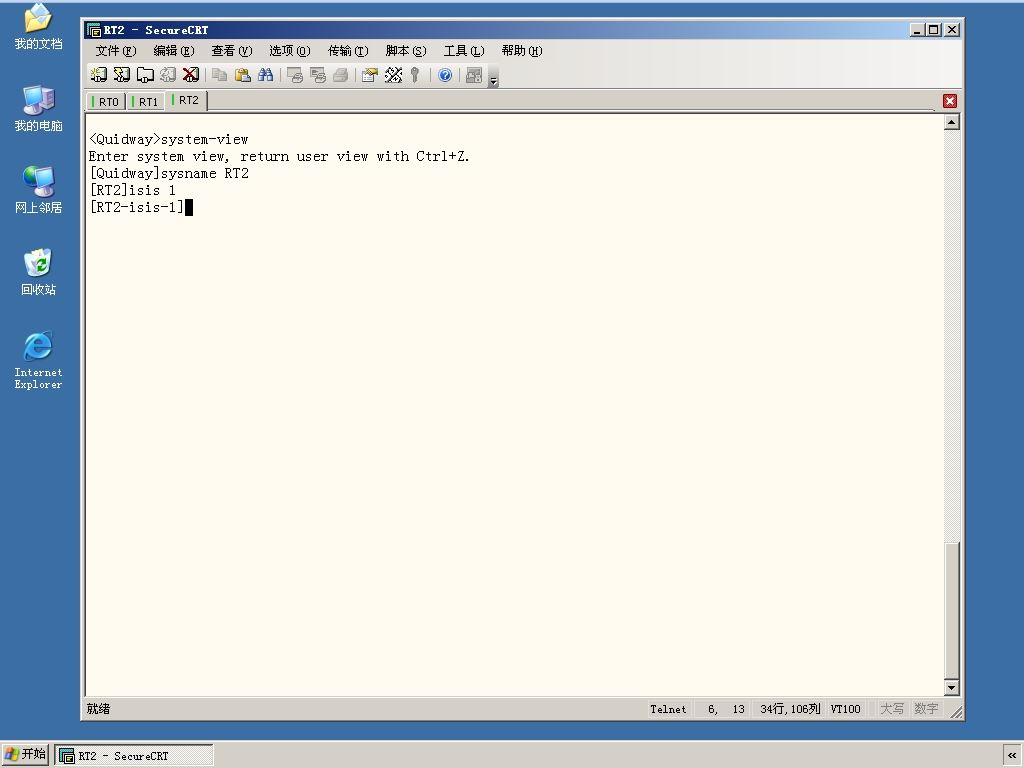Screen dimensions: 1024x768
Task: Click the '<Quidway>system-view' line
Action: click(168, 139)
